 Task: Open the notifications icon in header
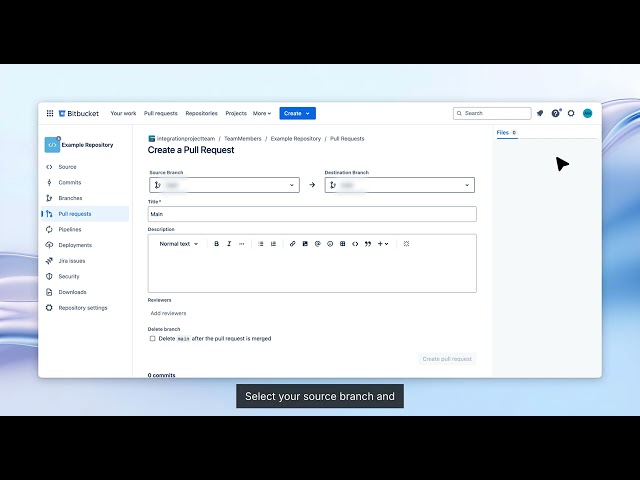pyautogui.click(x=540, y=113)
